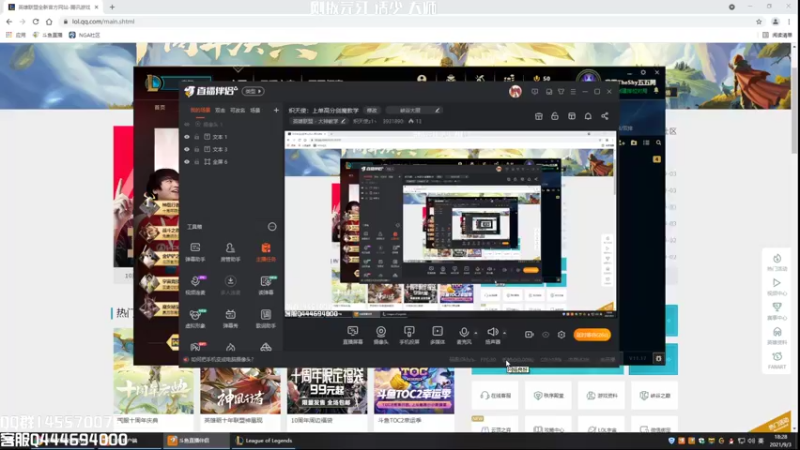
Task: Open the 房管助手 room manager tool
Action: pyautogui.click(x=230, y=252)
